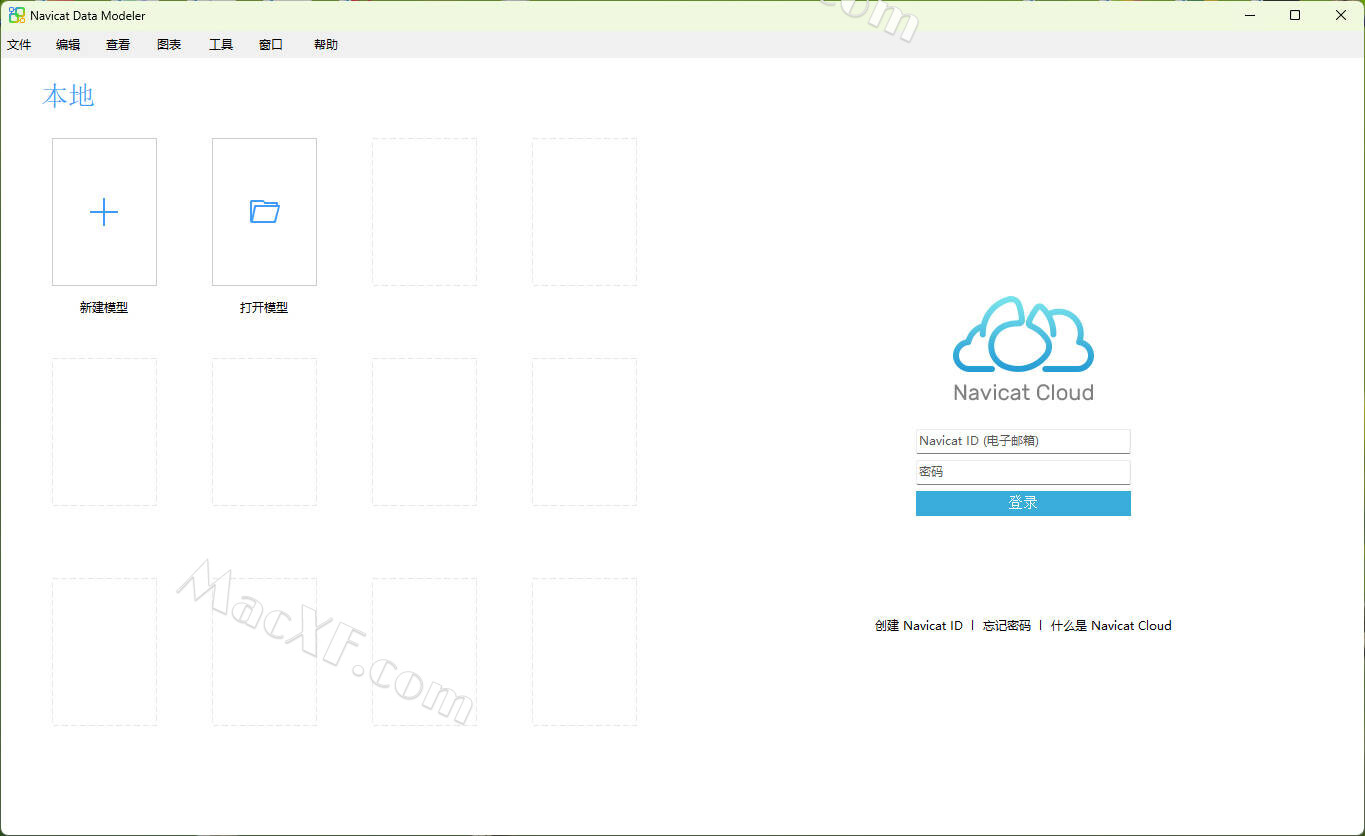
Task: Open the 什么是 Navicat Cloud link
Action: (1110, 626)
